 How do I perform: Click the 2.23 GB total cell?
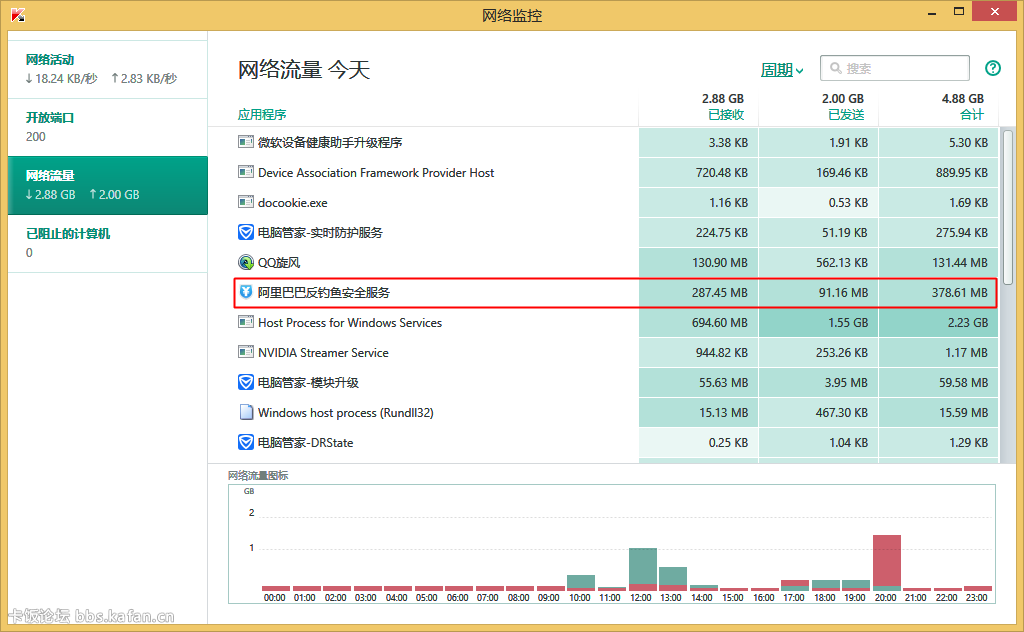pos(938,323)
